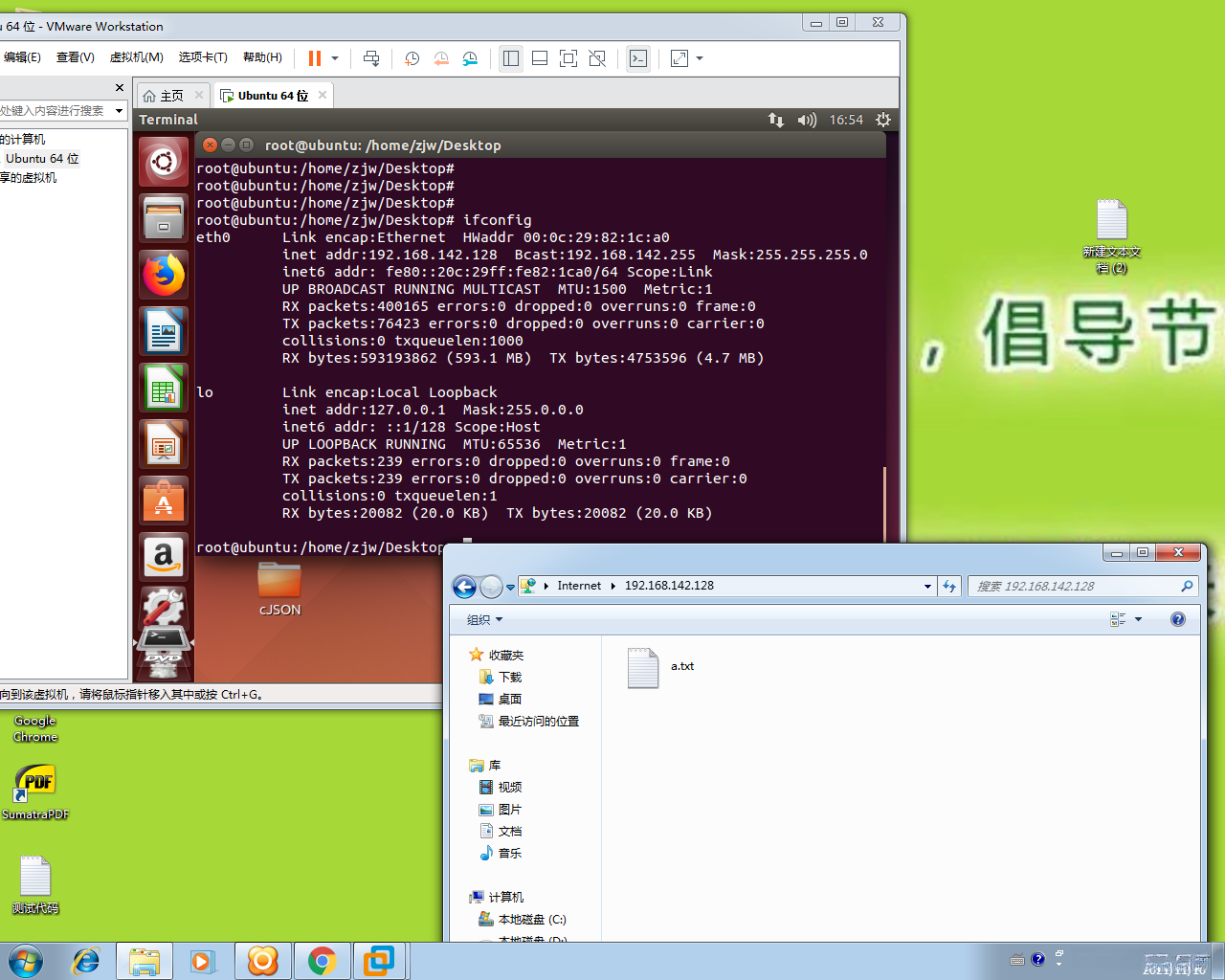Screen dimensions: 1225x980
Task: Open the library search field dropdown arrow
Action: click(x=120, y=111)
